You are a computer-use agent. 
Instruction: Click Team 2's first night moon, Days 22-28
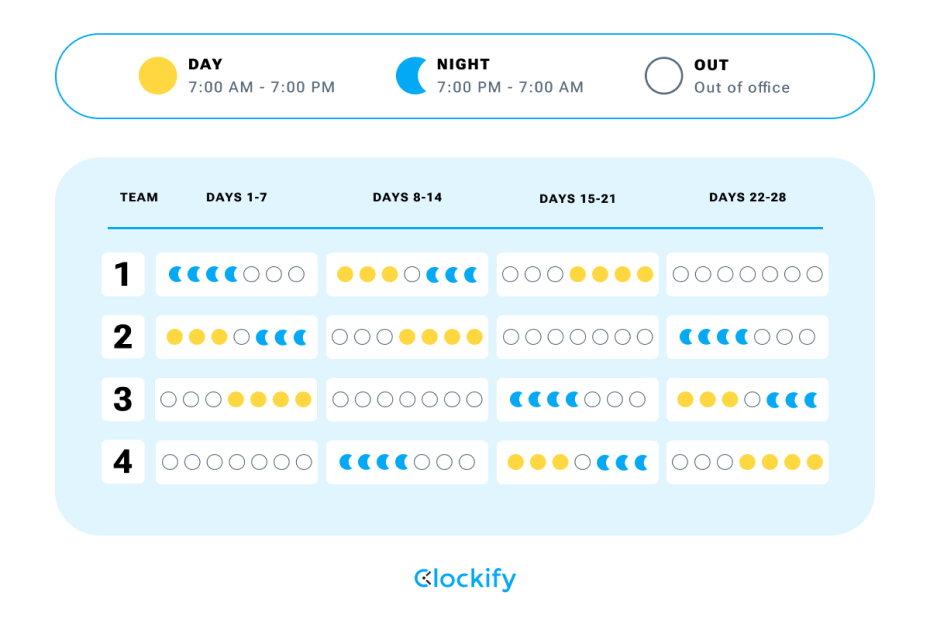tap(687, 337)
